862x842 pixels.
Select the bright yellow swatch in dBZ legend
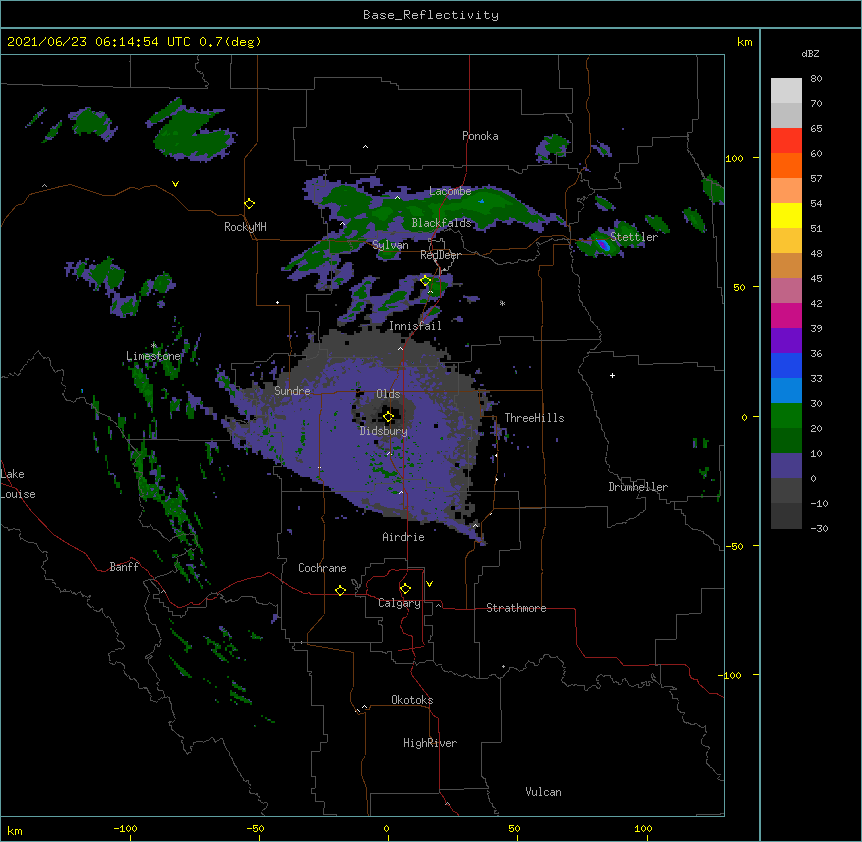tap(786, 215)
